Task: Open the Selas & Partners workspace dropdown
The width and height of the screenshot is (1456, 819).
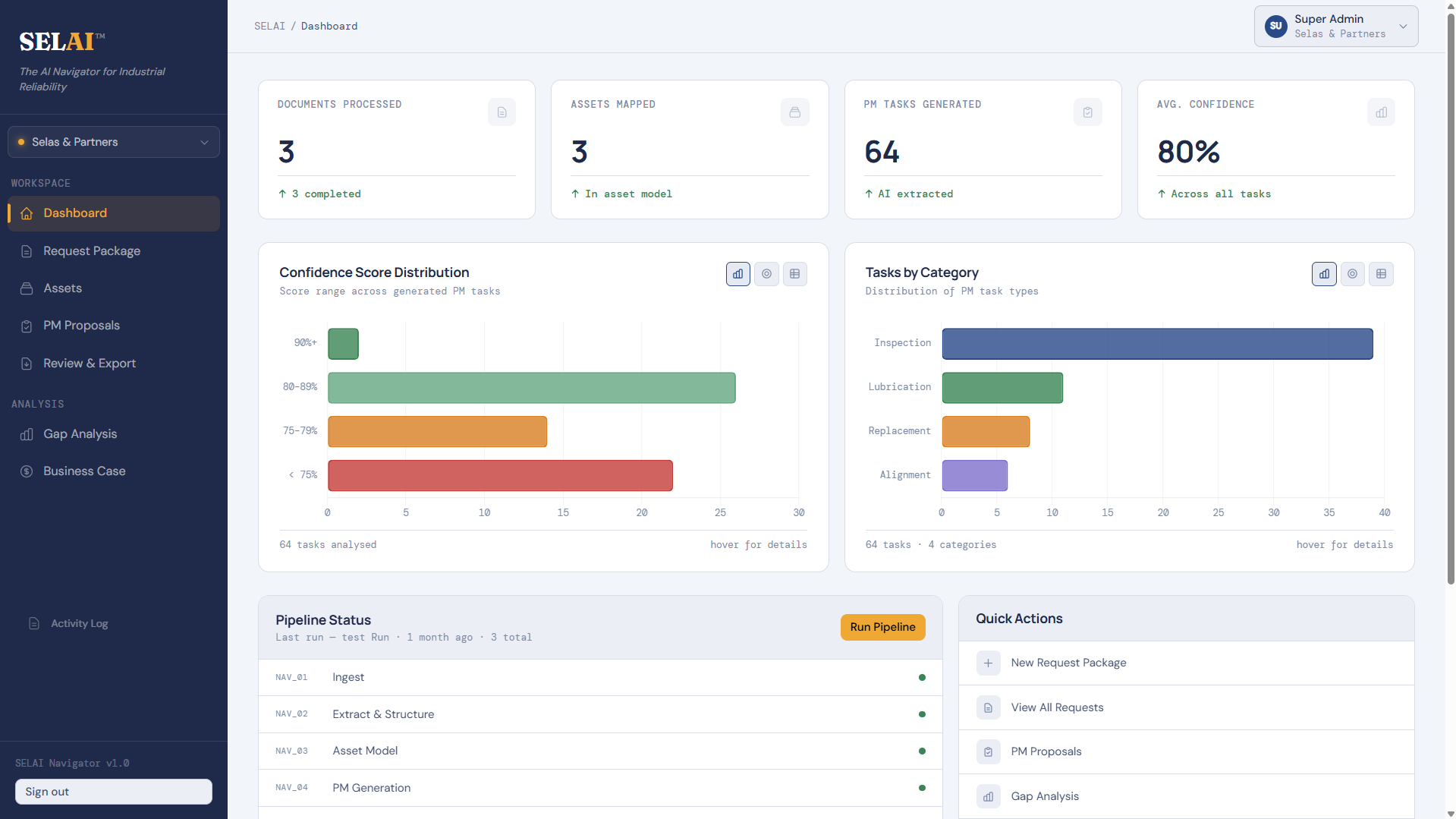Action: tap(114, 142)
